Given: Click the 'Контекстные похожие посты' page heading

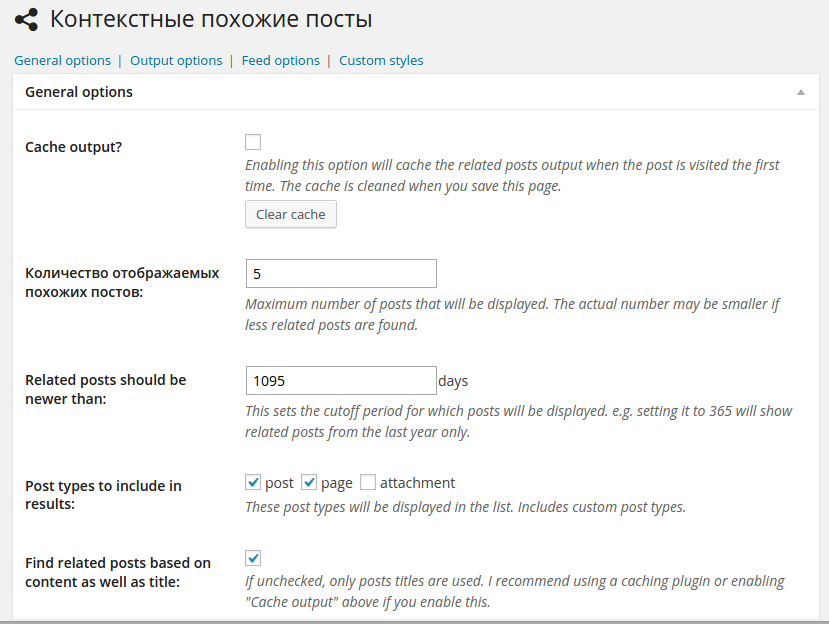Looking at the screenshot, I should click(x=211, y=19).
